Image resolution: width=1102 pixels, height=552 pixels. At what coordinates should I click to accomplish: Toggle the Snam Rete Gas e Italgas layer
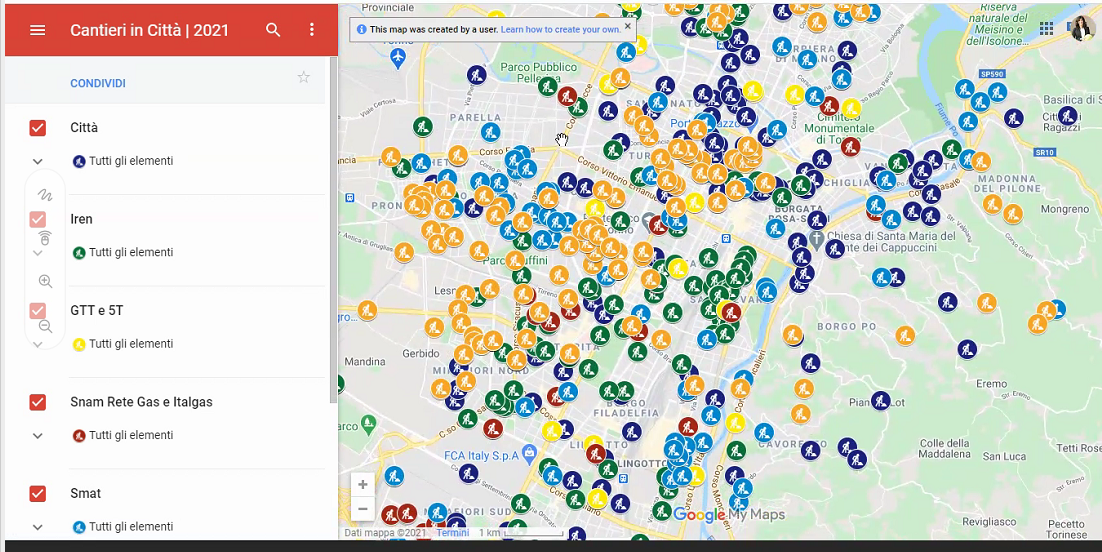point(38,402)
